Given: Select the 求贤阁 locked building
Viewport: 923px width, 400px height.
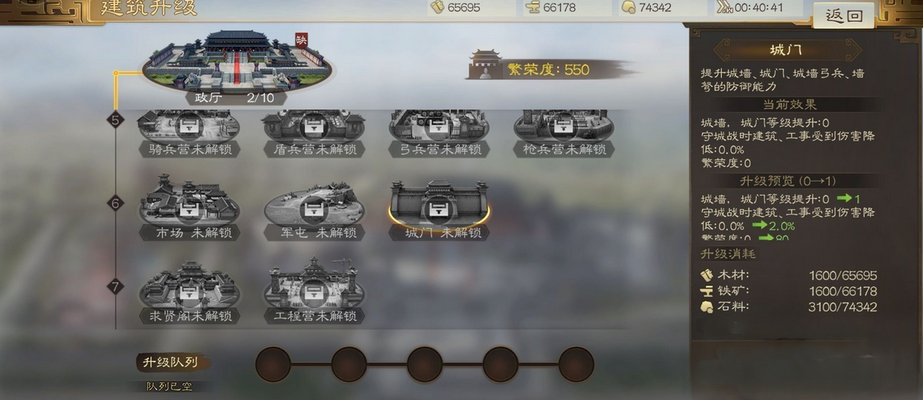Looking at the screenshot, I should click(x=188, y=292).
